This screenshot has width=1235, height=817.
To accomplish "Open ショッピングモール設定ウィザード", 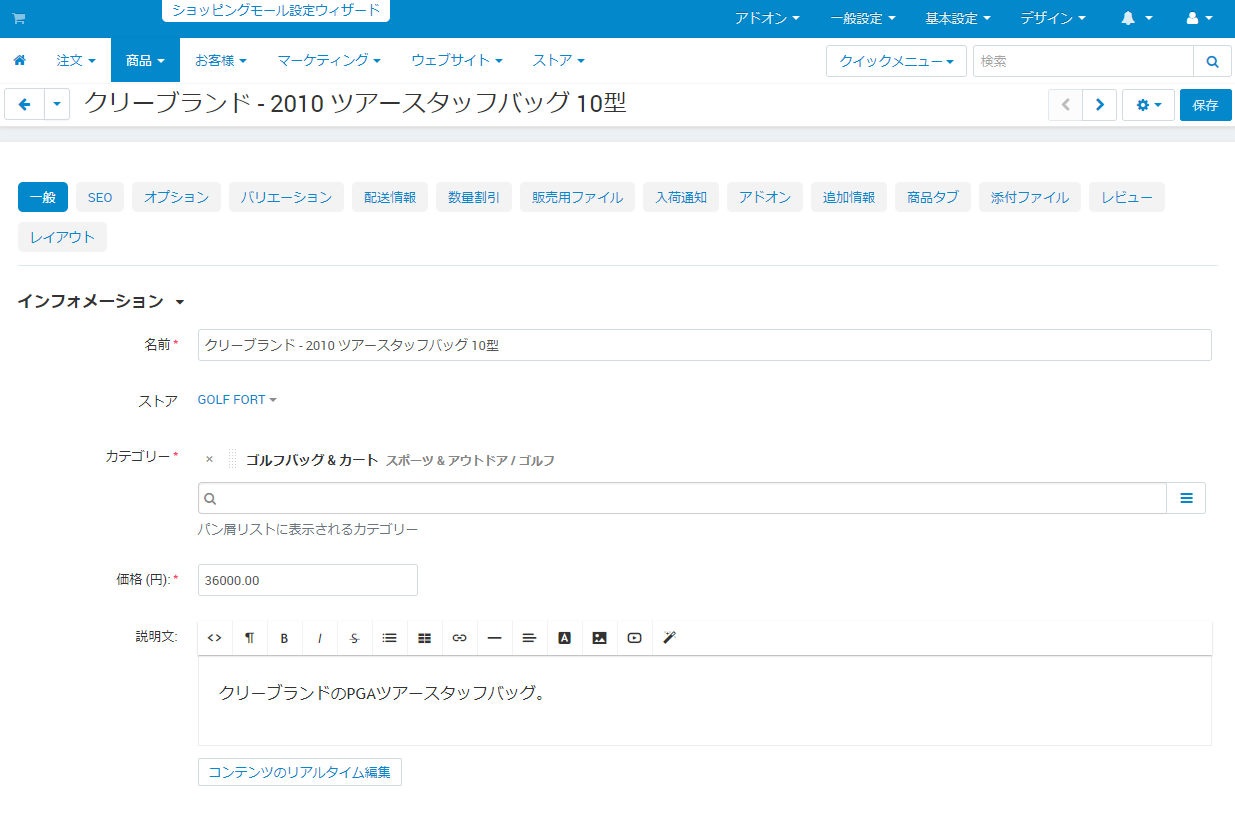I will click(x=276, y=11).
